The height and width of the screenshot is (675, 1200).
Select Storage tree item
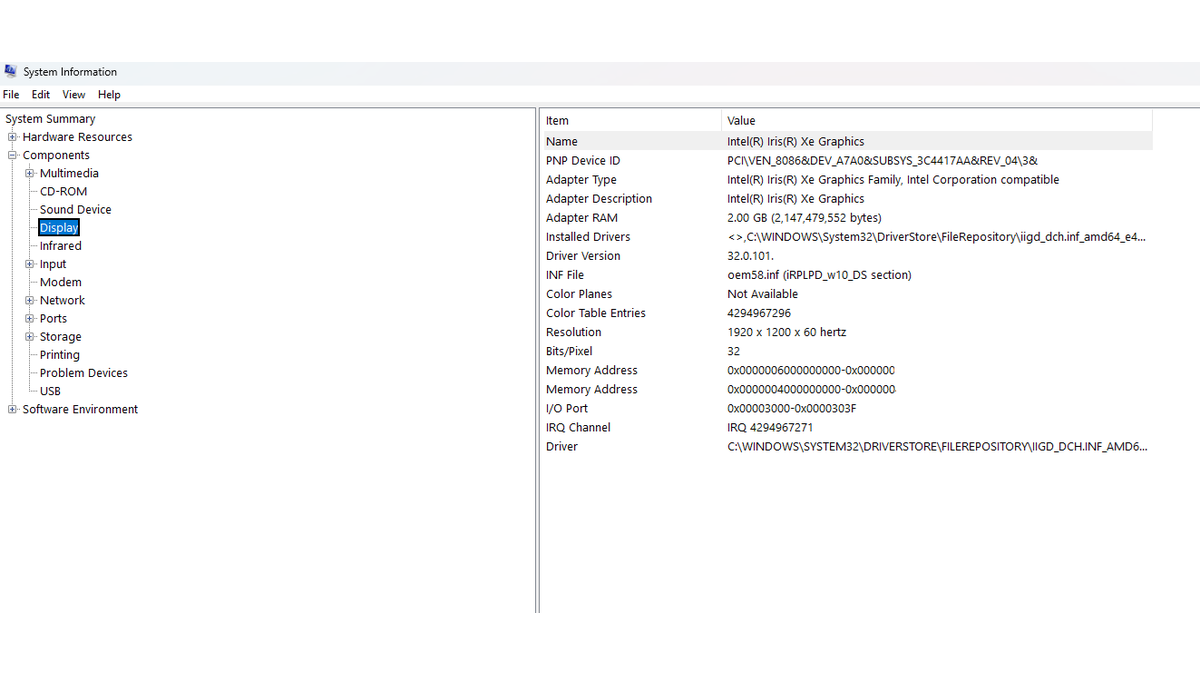60,337
